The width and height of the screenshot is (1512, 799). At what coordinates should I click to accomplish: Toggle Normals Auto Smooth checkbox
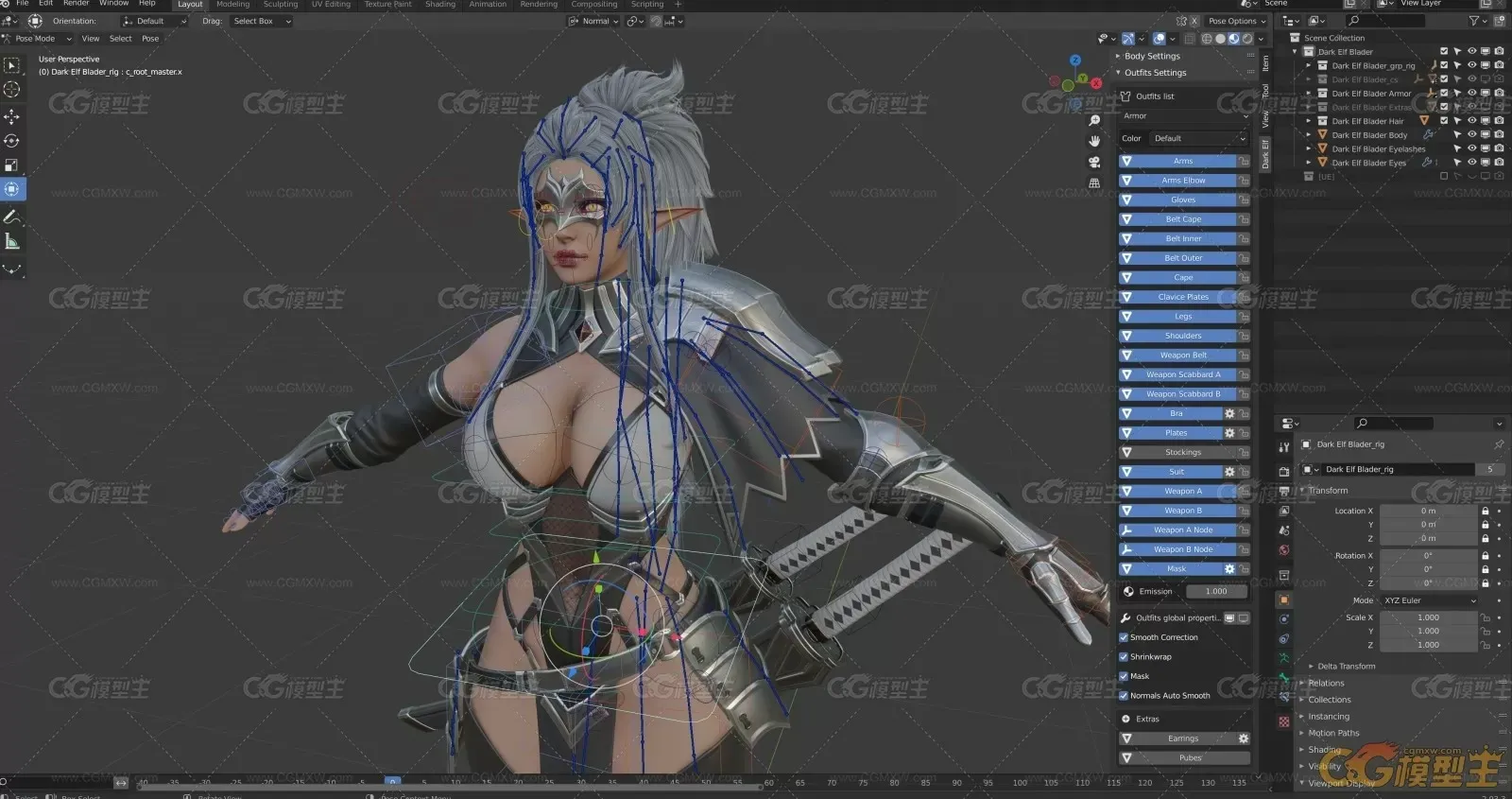(1124, 695)
